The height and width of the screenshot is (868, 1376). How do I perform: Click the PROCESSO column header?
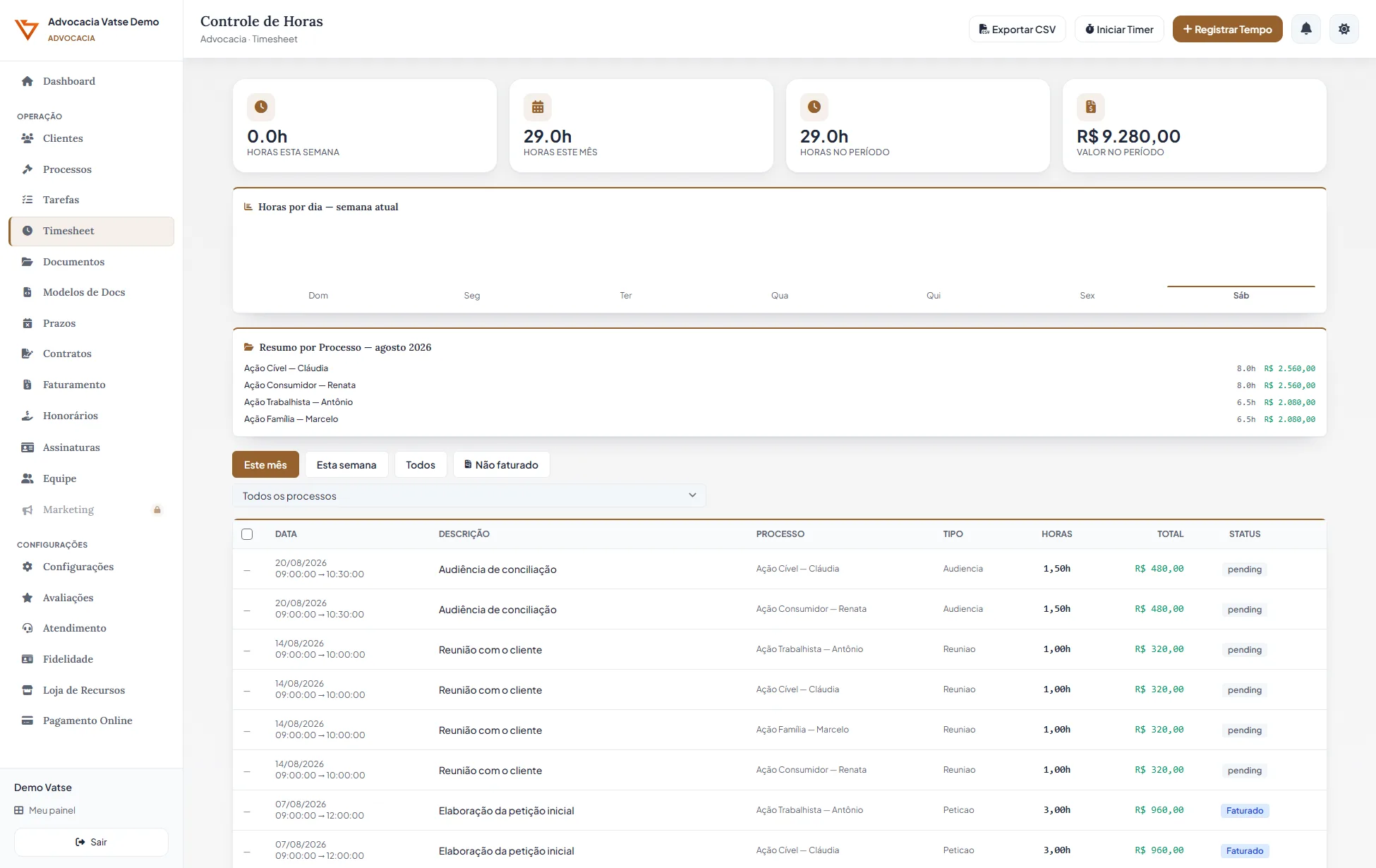[780, 534]
